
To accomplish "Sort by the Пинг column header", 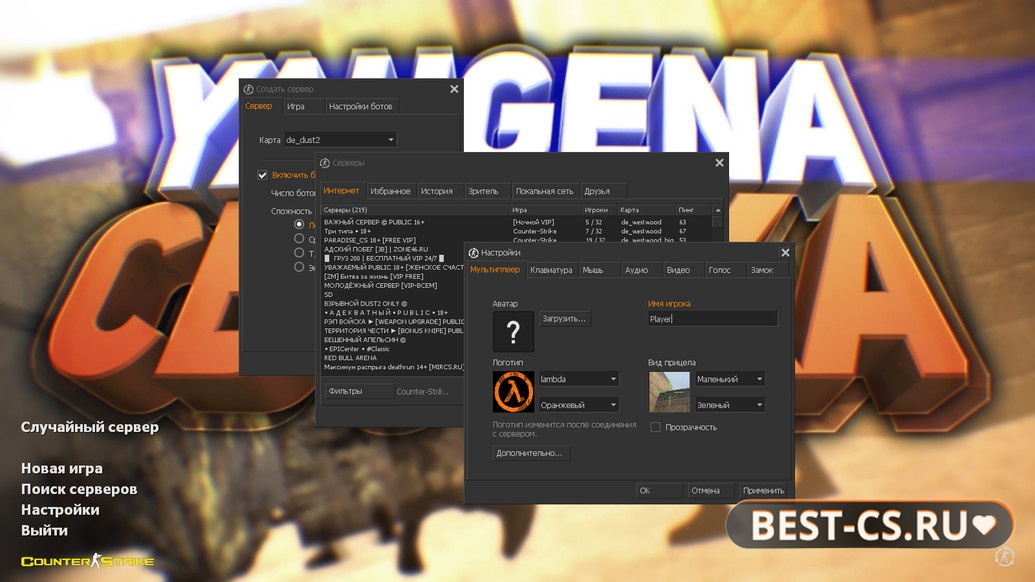I will pos(693,210).
